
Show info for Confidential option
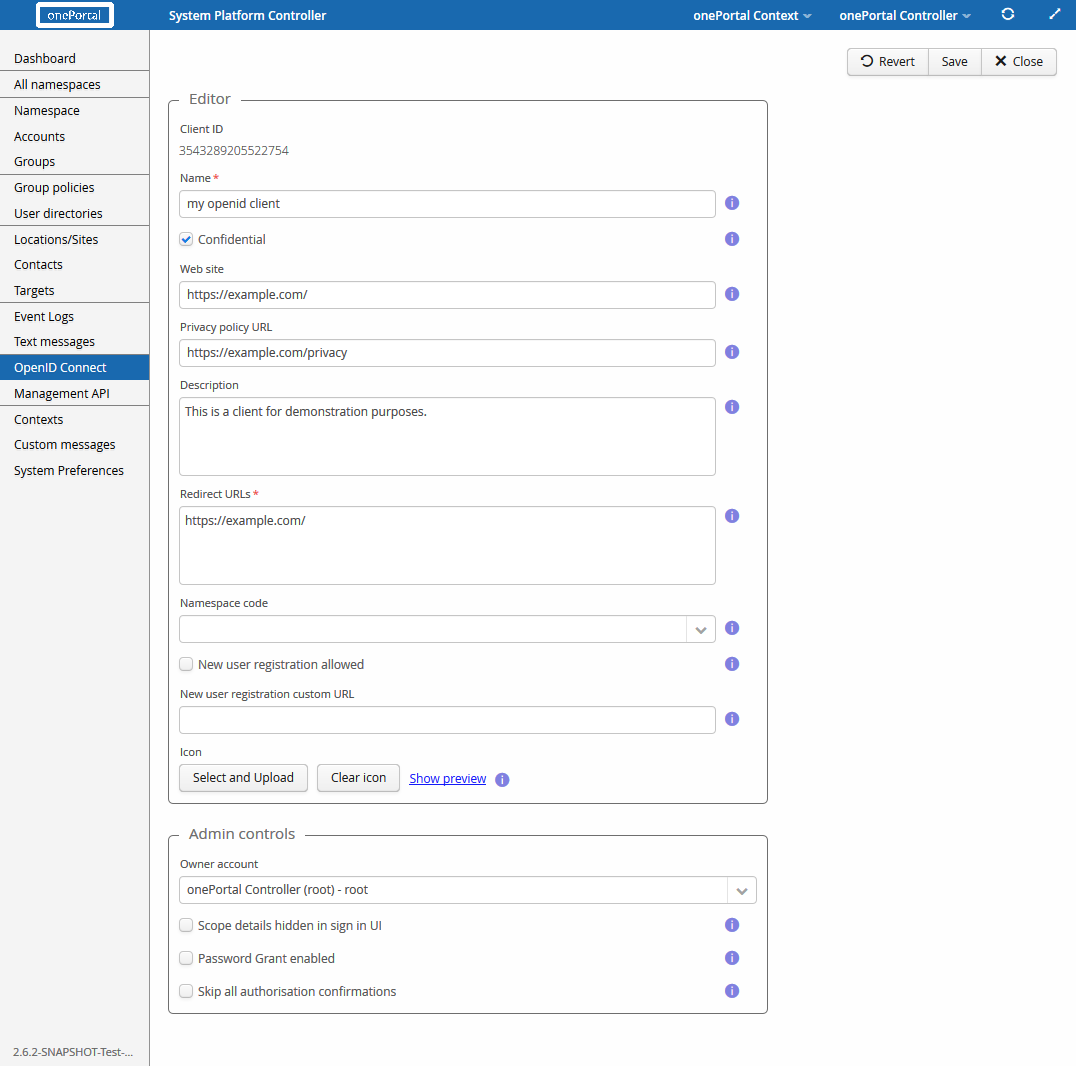pos(732,239)
